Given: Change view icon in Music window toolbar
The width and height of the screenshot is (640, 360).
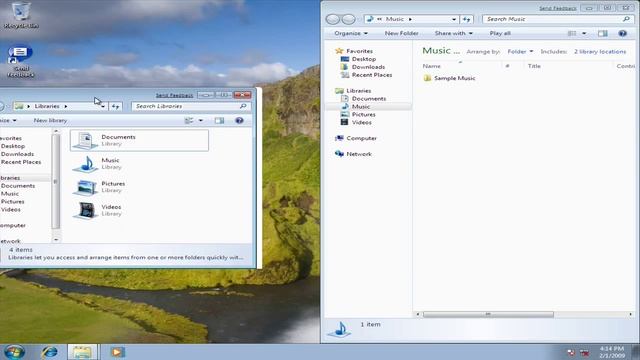Looking at the screenshot, I should click(572, 33).
